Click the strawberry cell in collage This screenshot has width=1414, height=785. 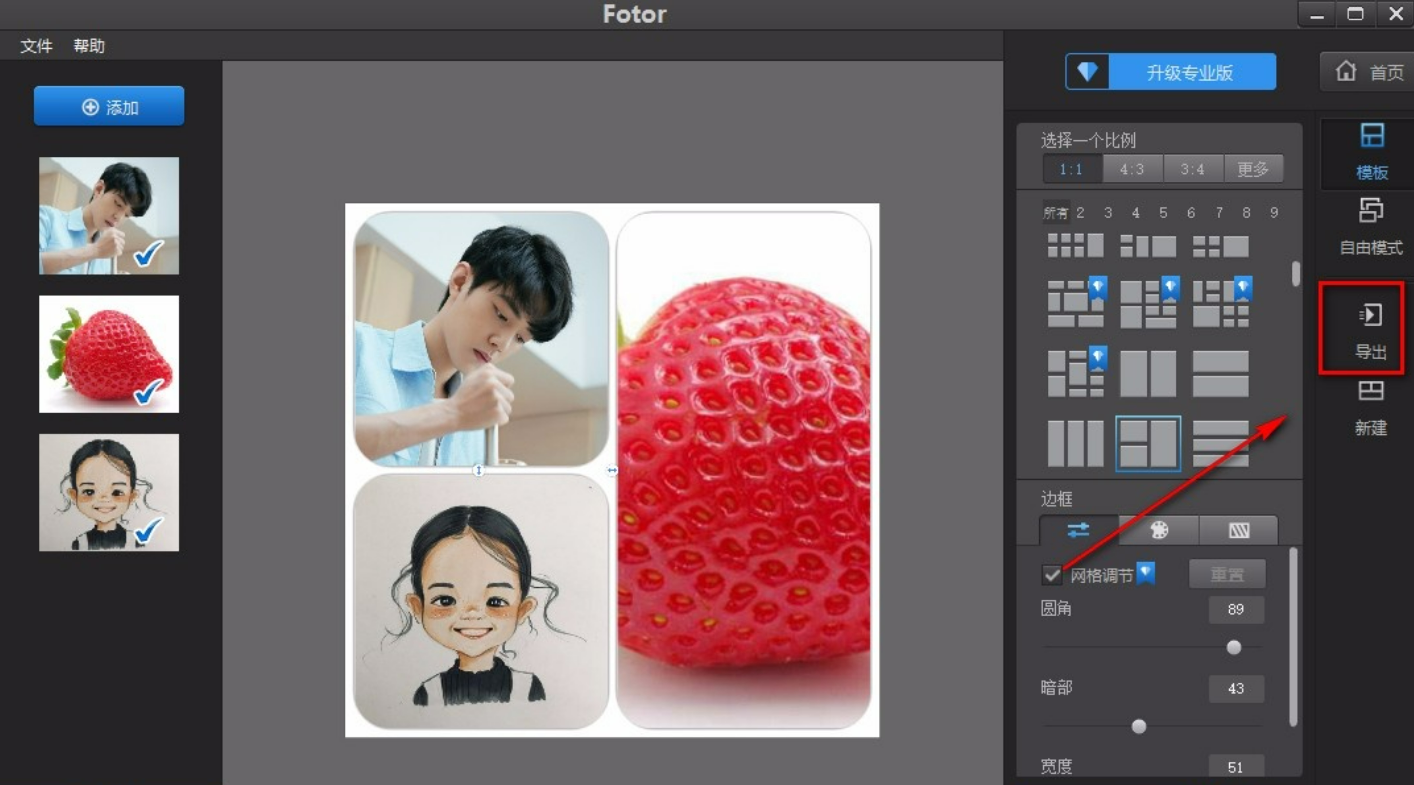(x=744, y=470)
